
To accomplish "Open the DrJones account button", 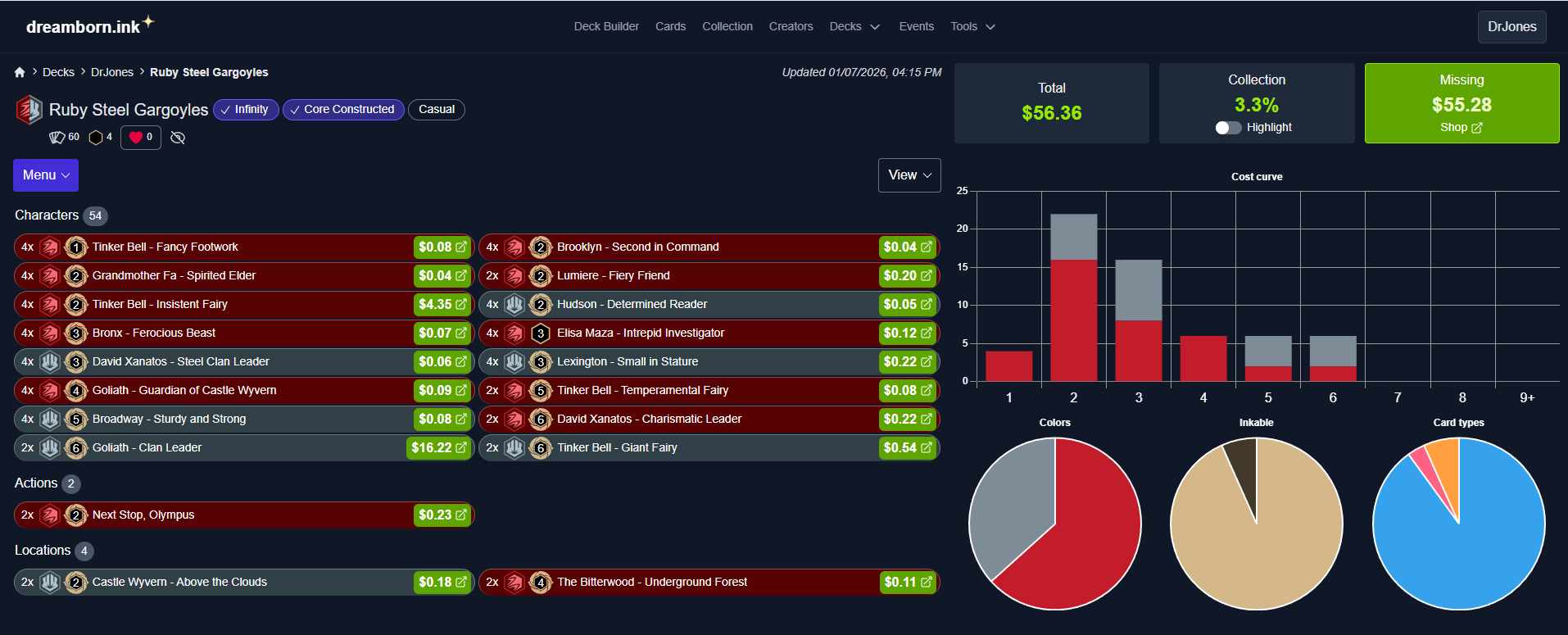I will (x=1511, y=27).
